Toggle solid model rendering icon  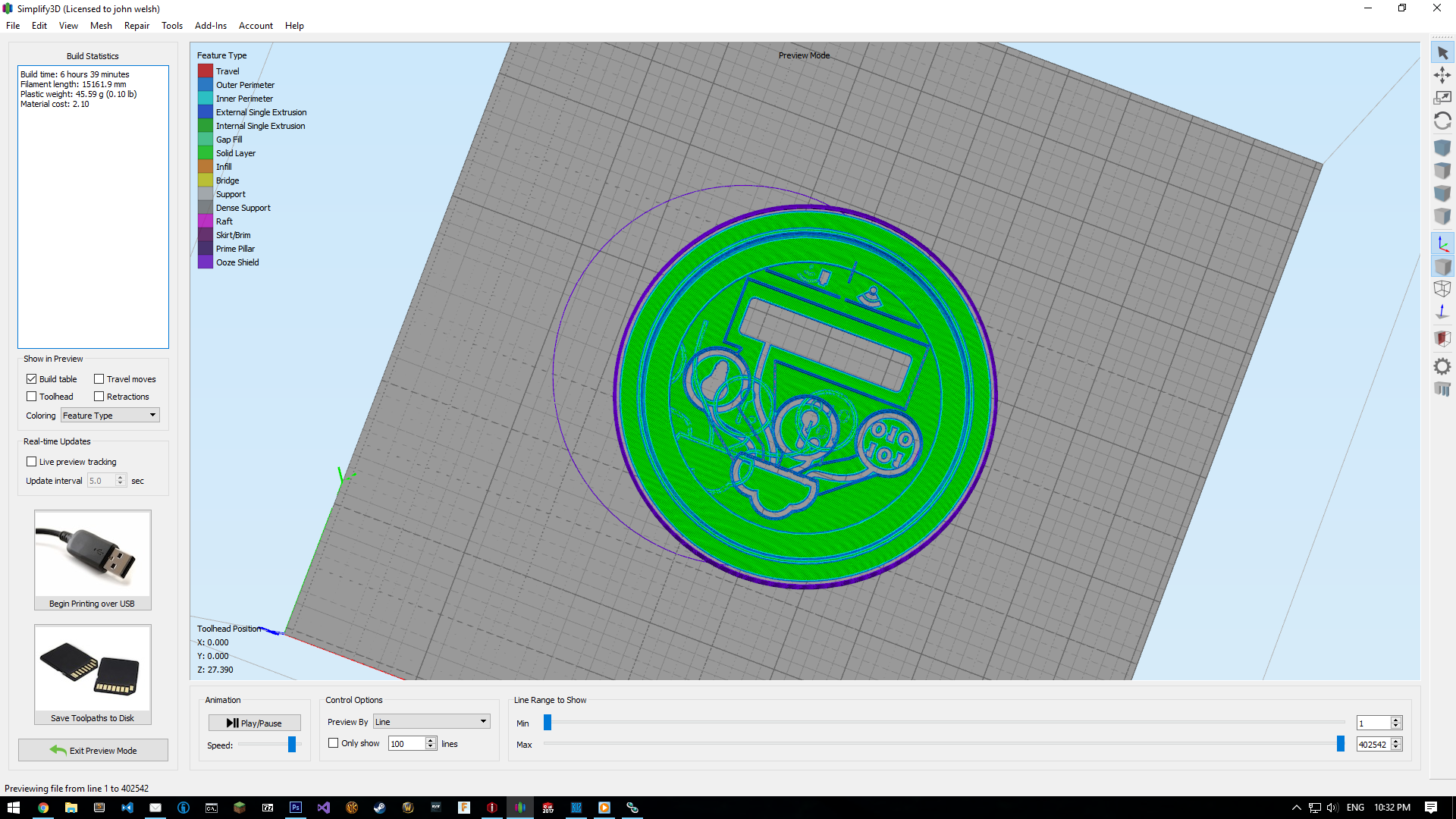tap(1442, 266)
